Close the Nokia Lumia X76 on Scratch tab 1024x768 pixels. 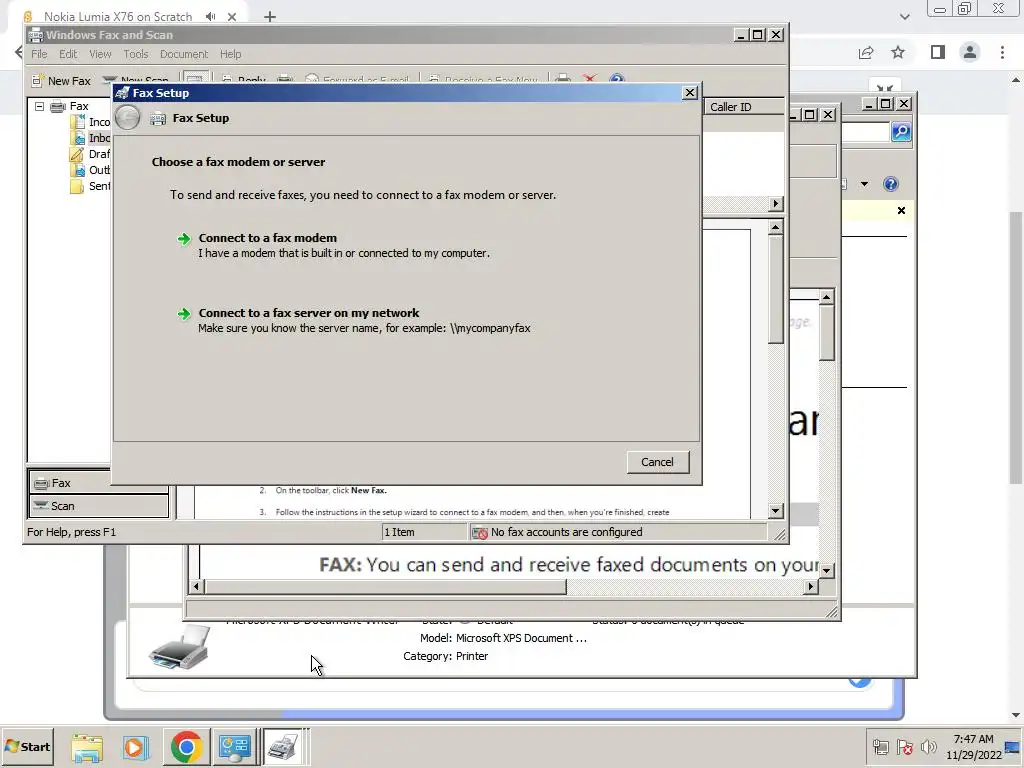pos(232,17)
